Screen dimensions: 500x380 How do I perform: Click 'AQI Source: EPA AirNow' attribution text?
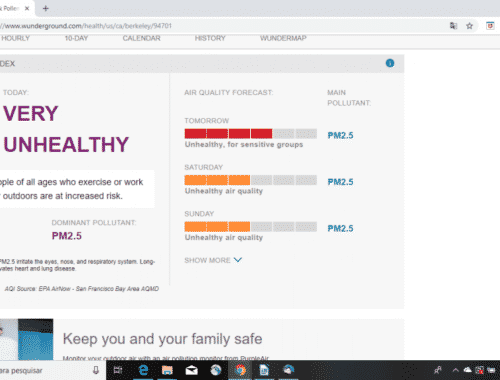click(82, 289)
